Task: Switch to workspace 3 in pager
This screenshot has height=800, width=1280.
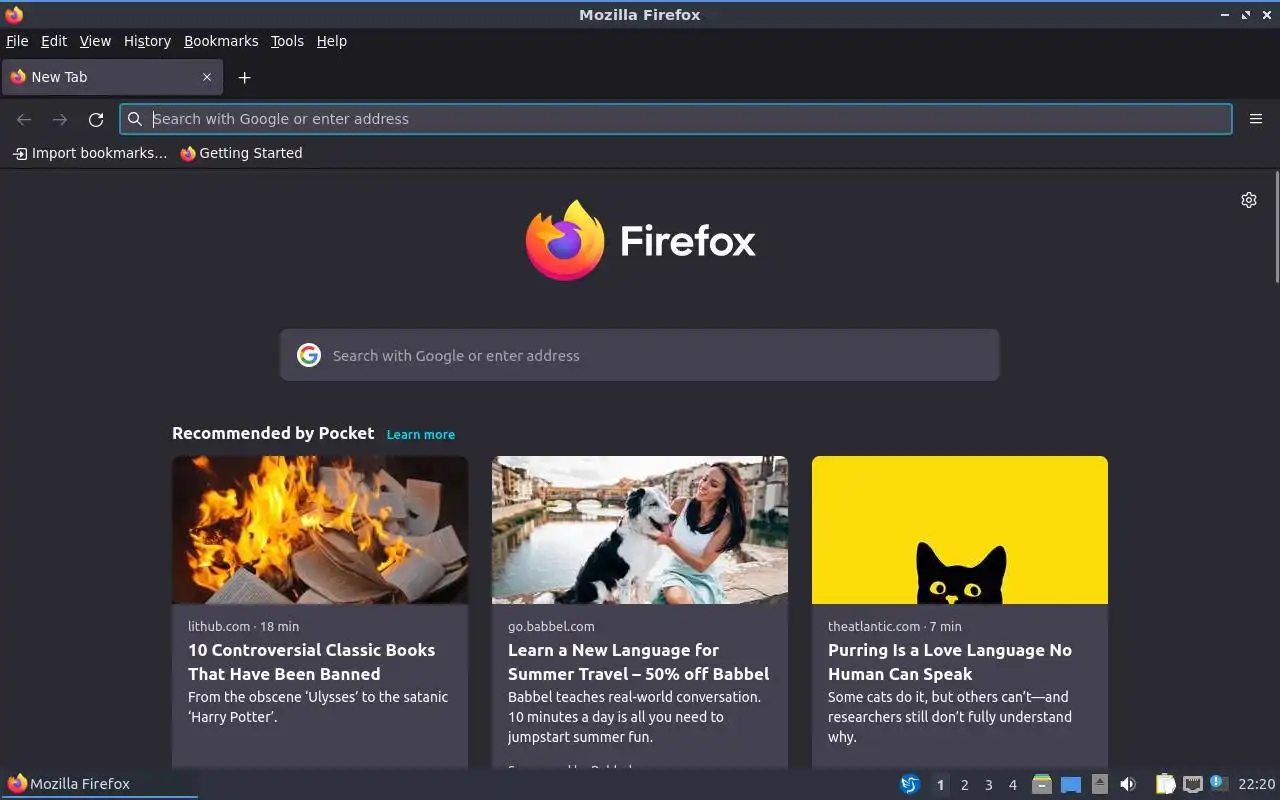Action: tap(988, 784)
